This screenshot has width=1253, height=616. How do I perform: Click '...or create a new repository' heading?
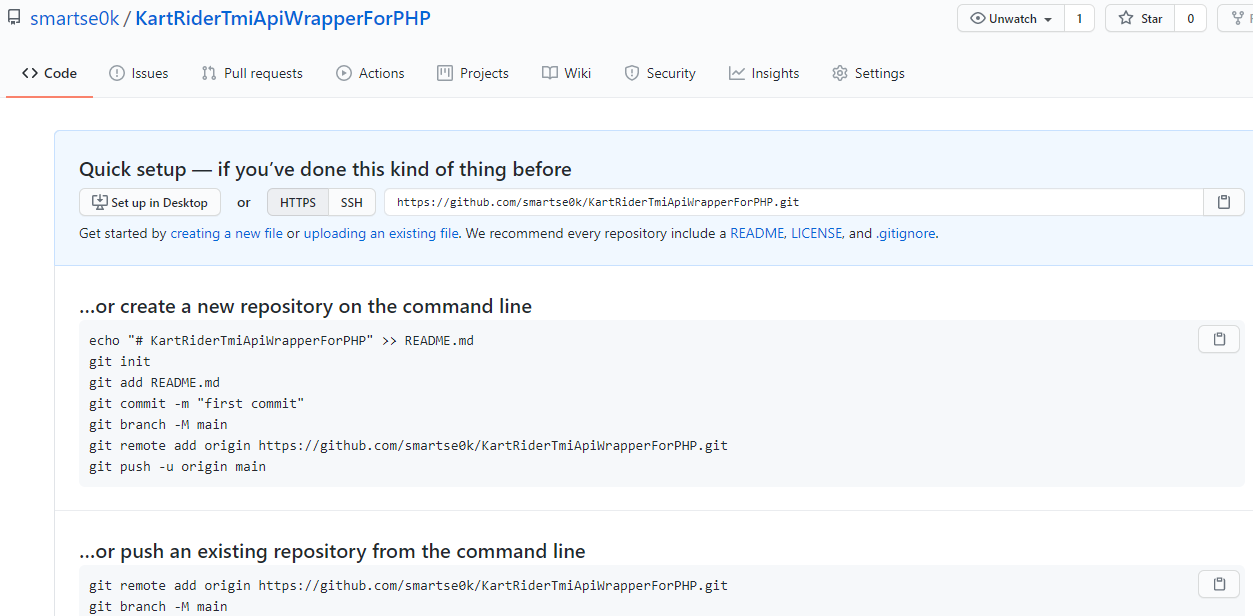click(305, 306)
